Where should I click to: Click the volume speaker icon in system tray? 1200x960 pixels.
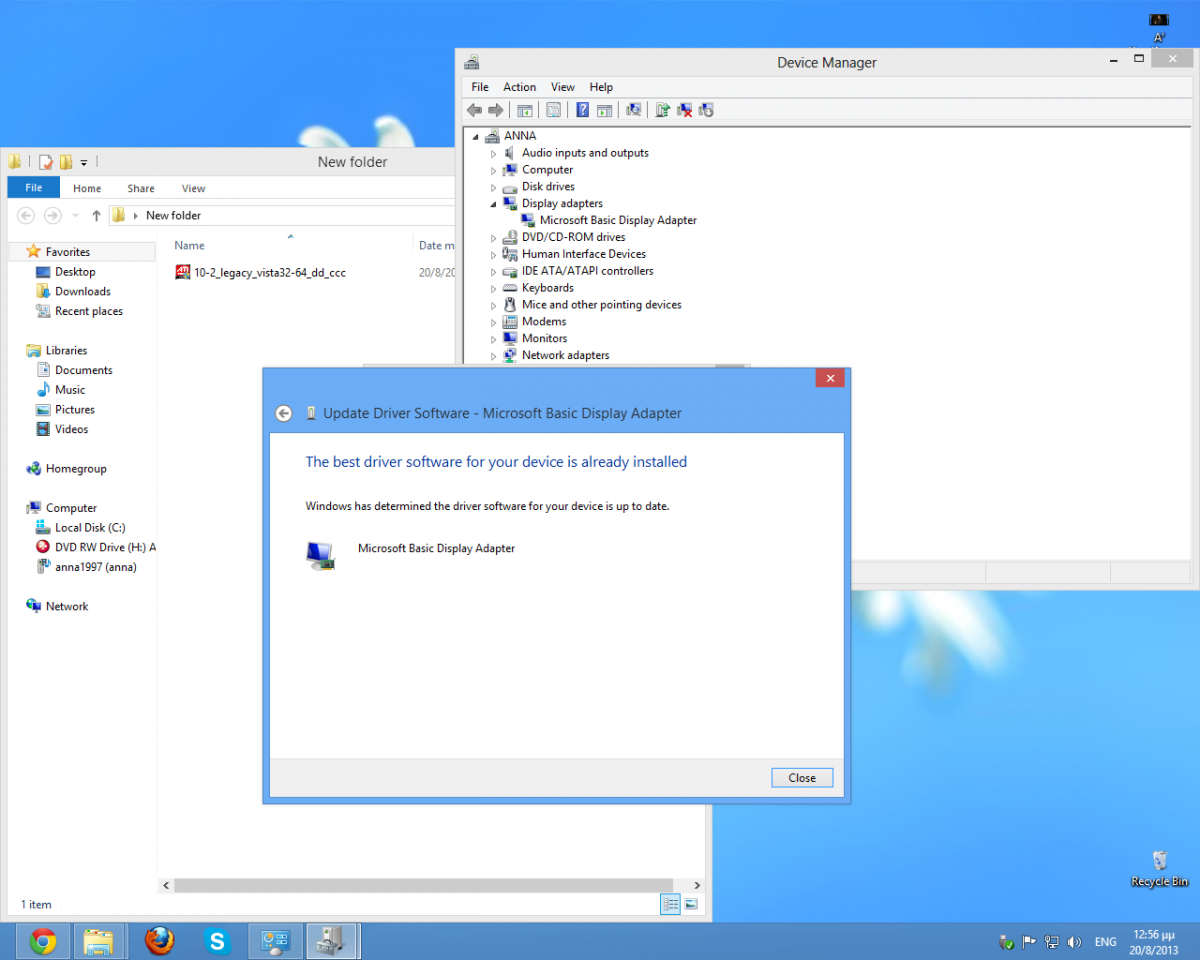[1074, 942]
